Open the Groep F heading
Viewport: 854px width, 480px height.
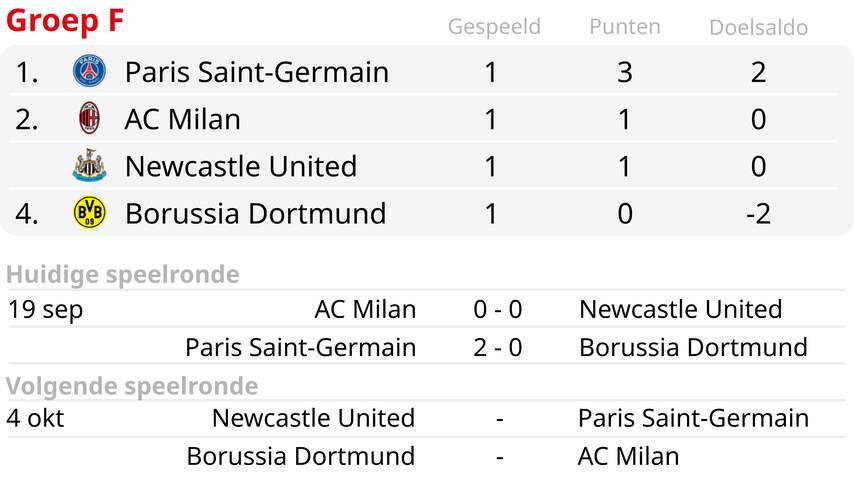tap(65, 21)
